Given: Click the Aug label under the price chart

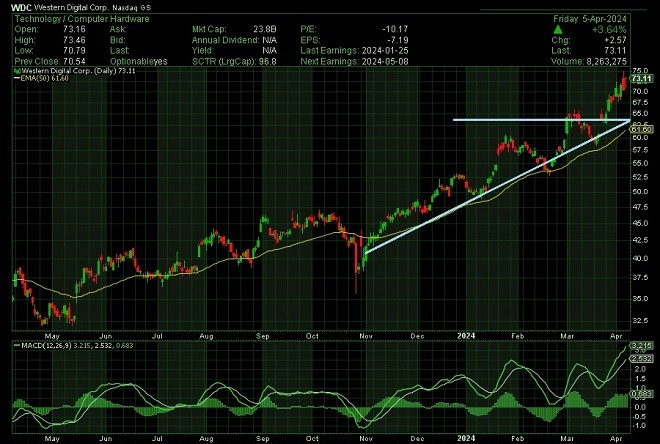Looking at the screenshot, I should 206,336.
